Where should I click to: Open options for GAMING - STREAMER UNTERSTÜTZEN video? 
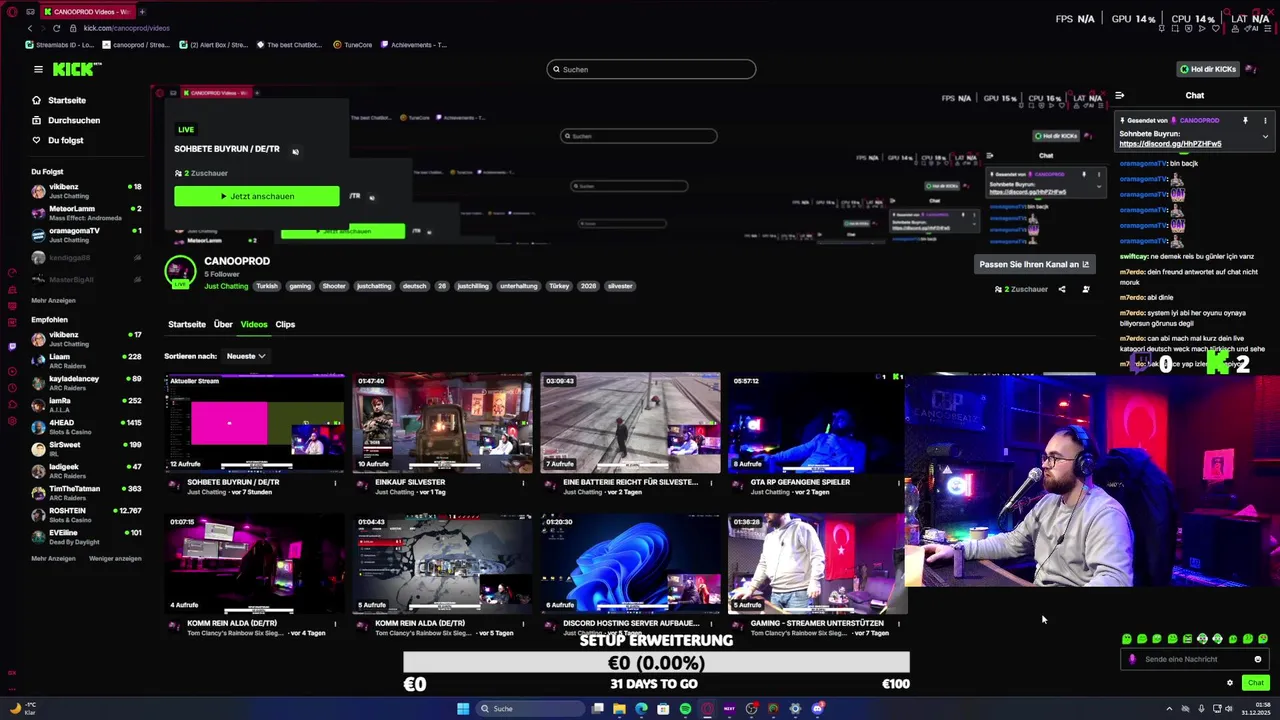click(898, 623)
